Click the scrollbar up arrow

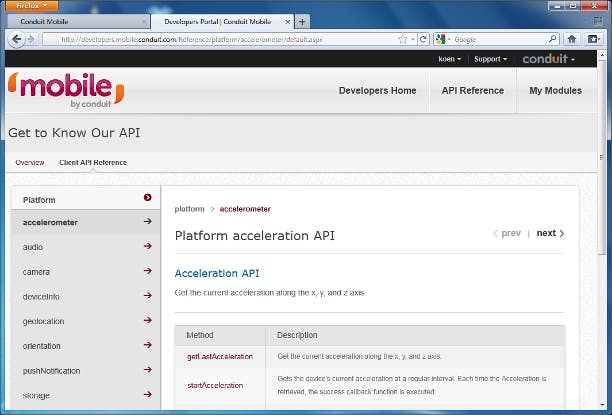pyautogui.click(x=601, y=54)
